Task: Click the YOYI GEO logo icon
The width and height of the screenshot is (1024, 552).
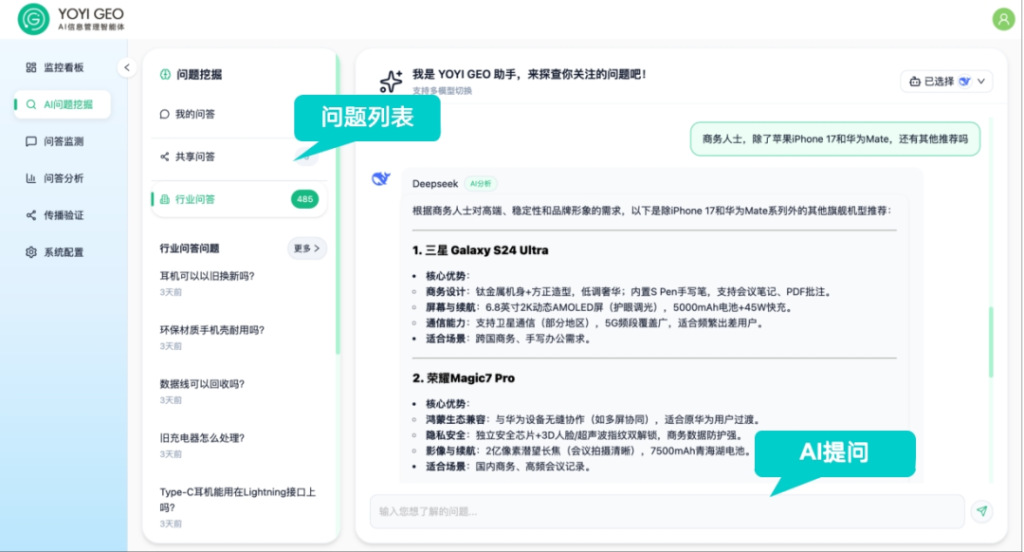Action: [x=33, y=18]
